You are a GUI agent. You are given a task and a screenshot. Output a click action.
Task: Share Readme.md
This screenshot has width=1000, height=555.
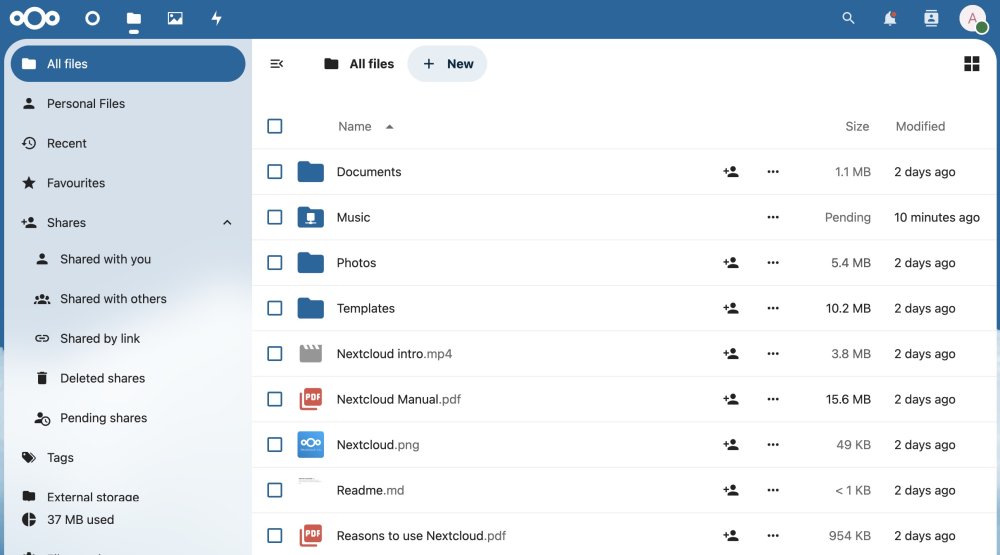coord(731,490)
